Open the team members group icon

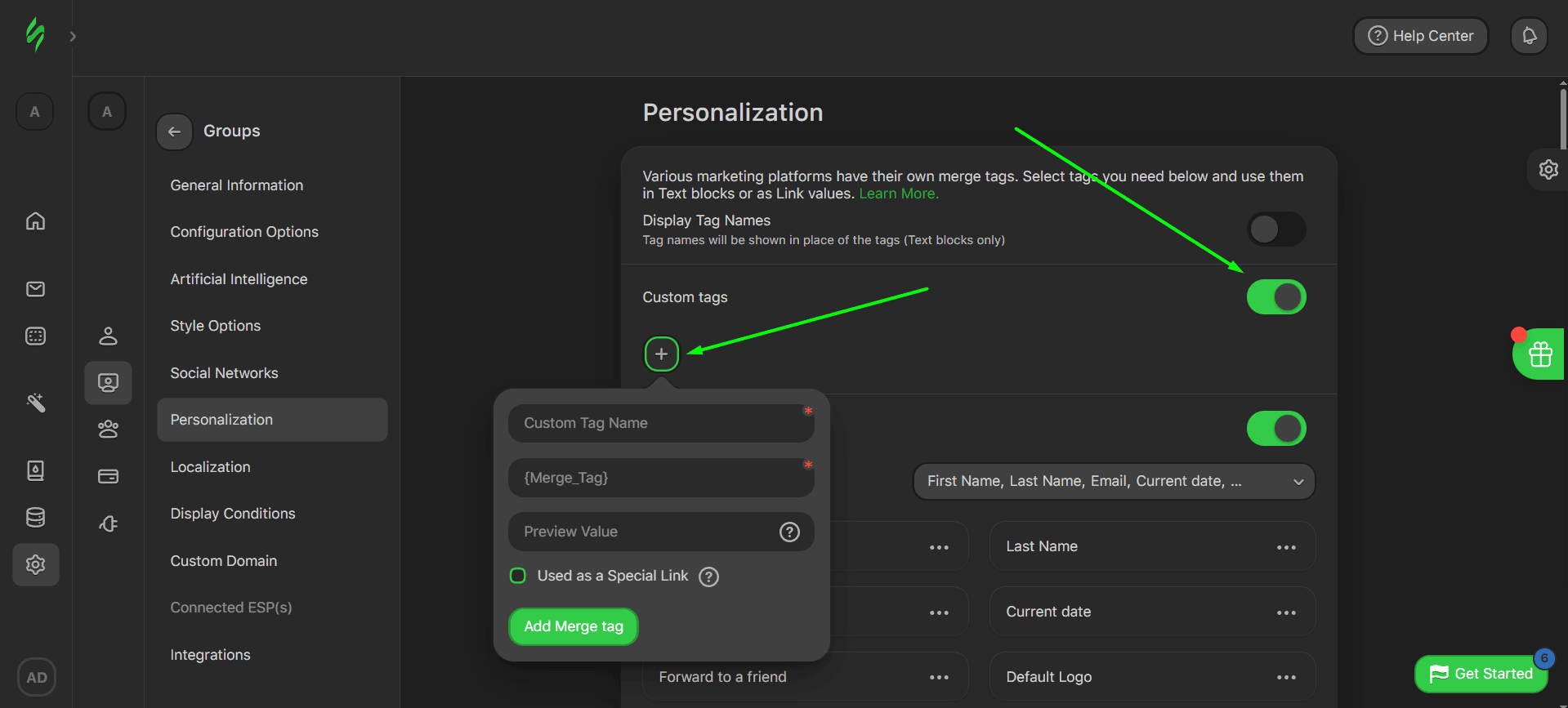pyautogui.click(x=108, y=430)
